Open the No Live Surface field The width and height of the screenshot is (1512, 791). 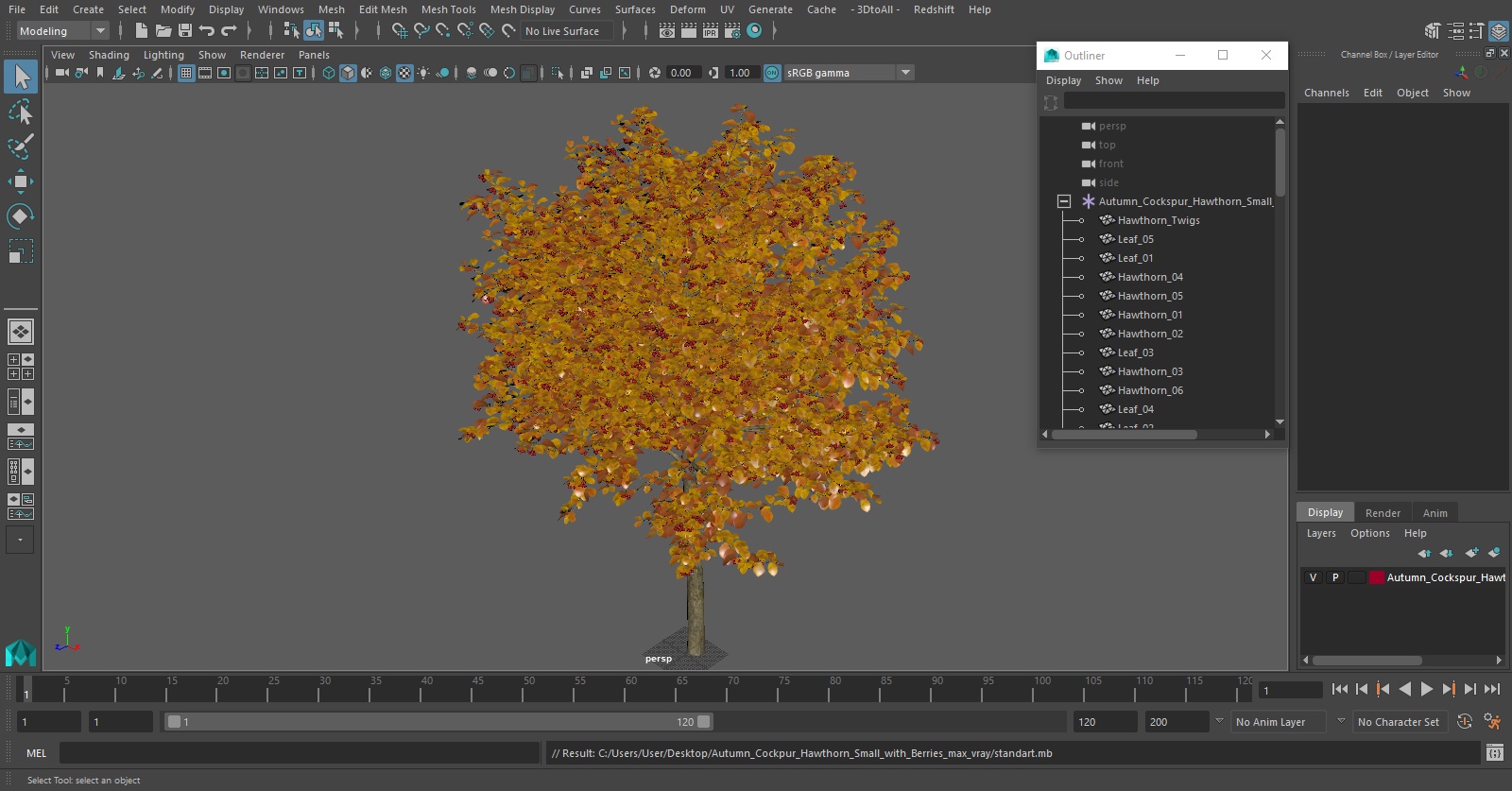(x=567, y=31)
